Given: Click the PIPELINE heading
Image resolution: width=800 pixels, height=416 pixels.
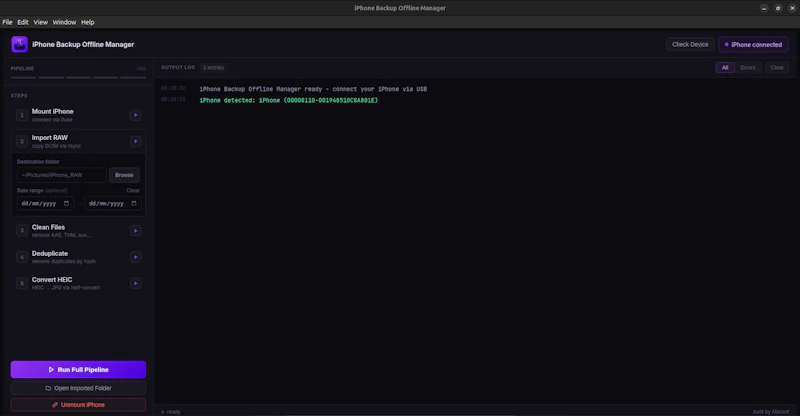Looking at the screenshot, I should tap(22, 68).
